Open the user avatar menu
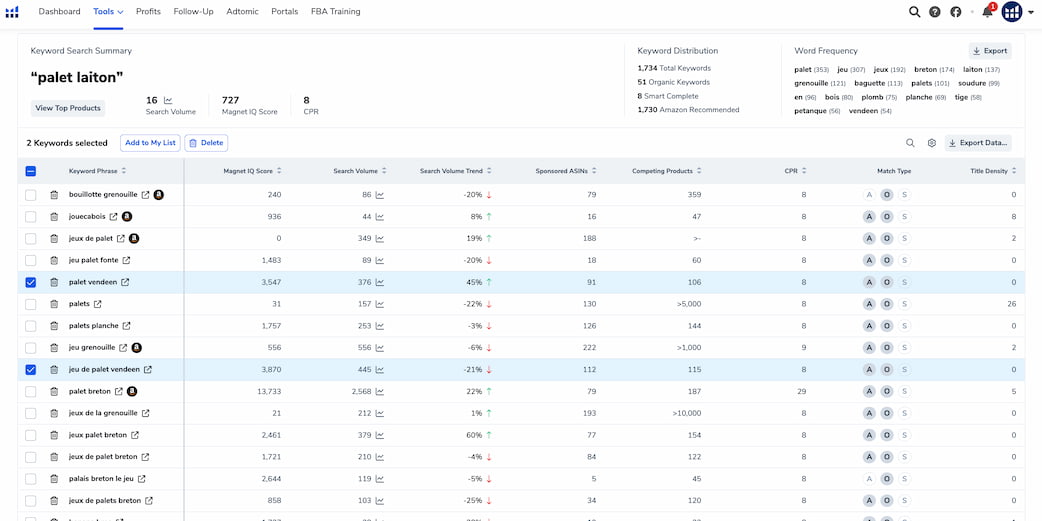Image resolution: width=1042 pixels, height=521 pixels. click(x=1011, y=12)
